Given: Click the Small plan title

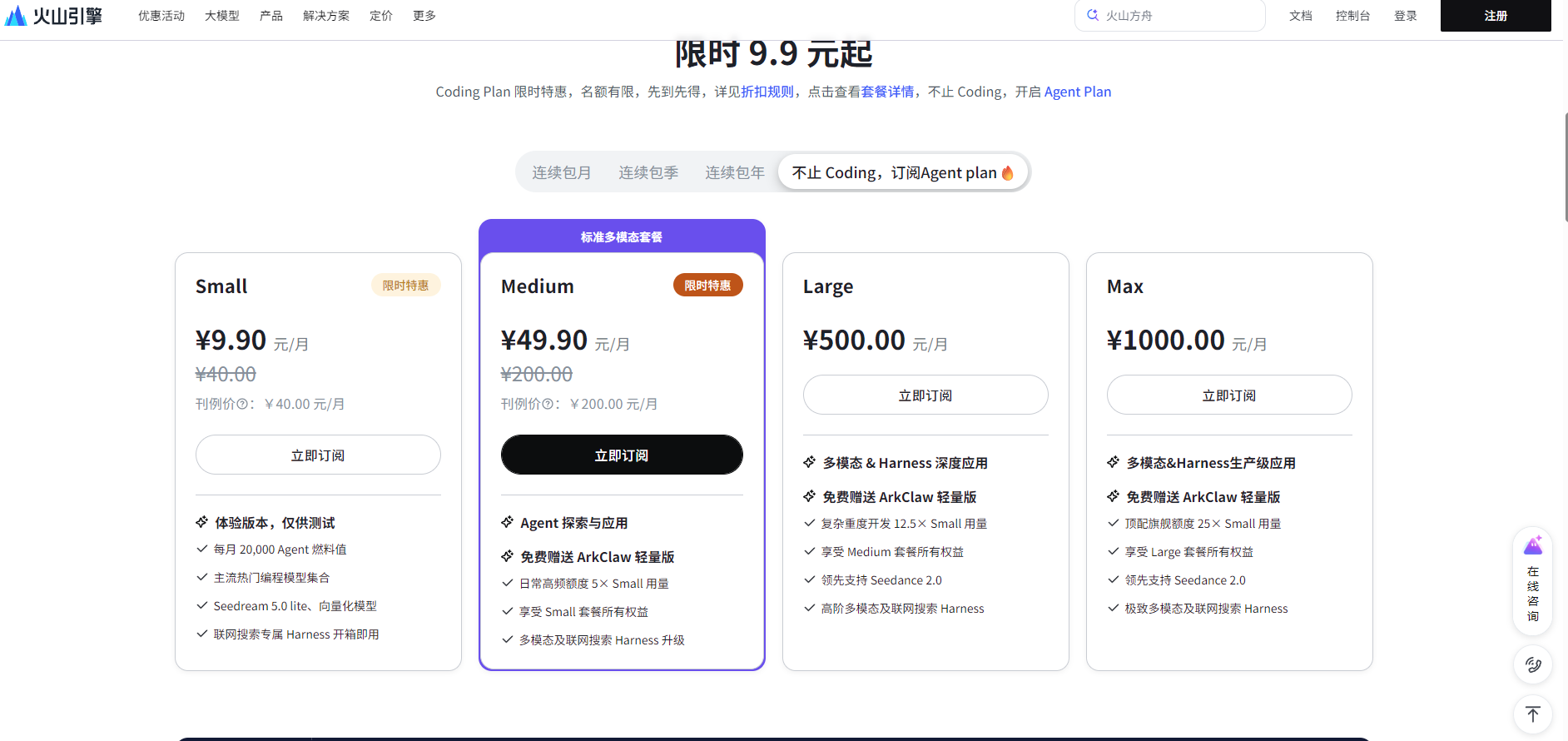Looking at the screenshot, I should [221, 286].
